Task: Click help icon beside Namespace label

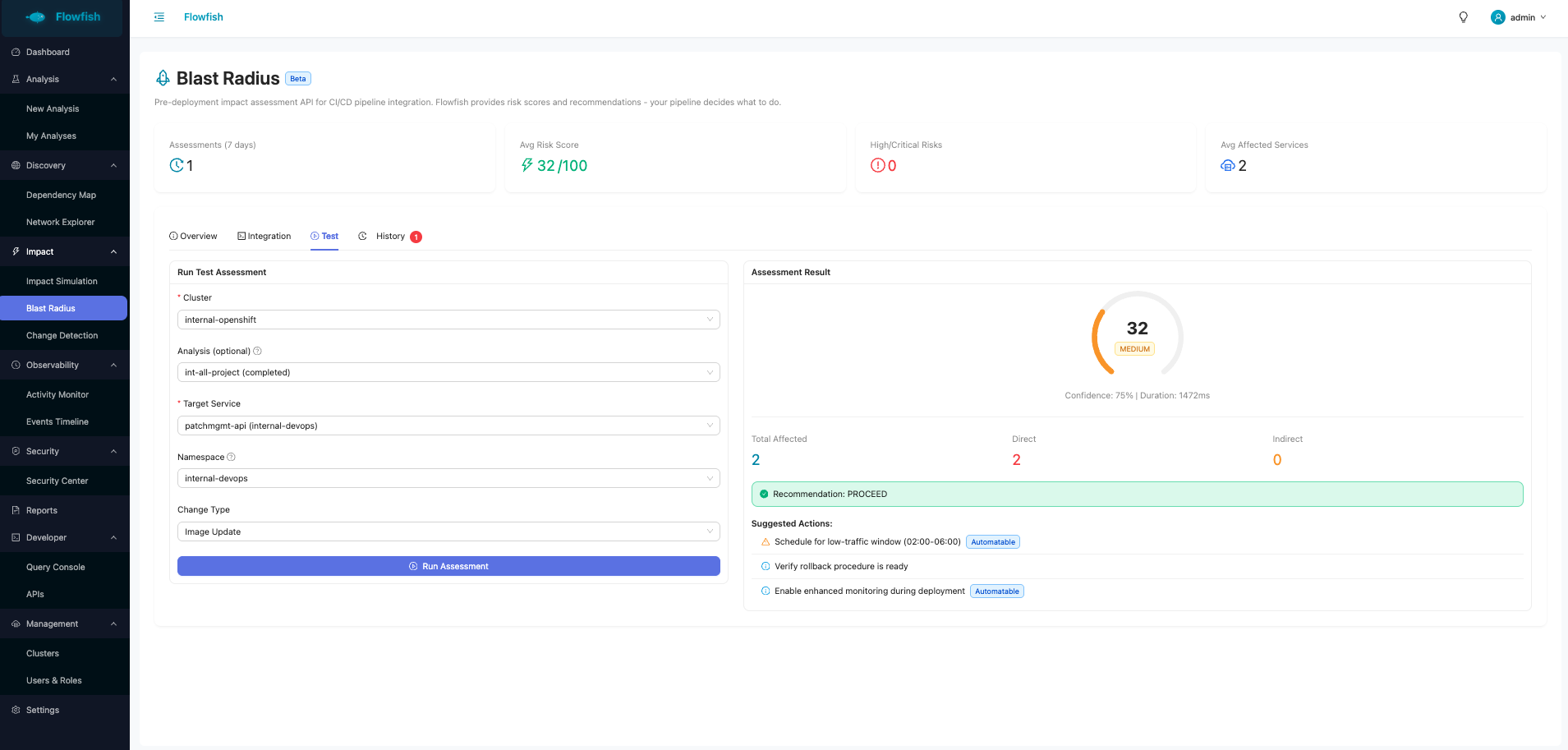Action: coord(231,457)
